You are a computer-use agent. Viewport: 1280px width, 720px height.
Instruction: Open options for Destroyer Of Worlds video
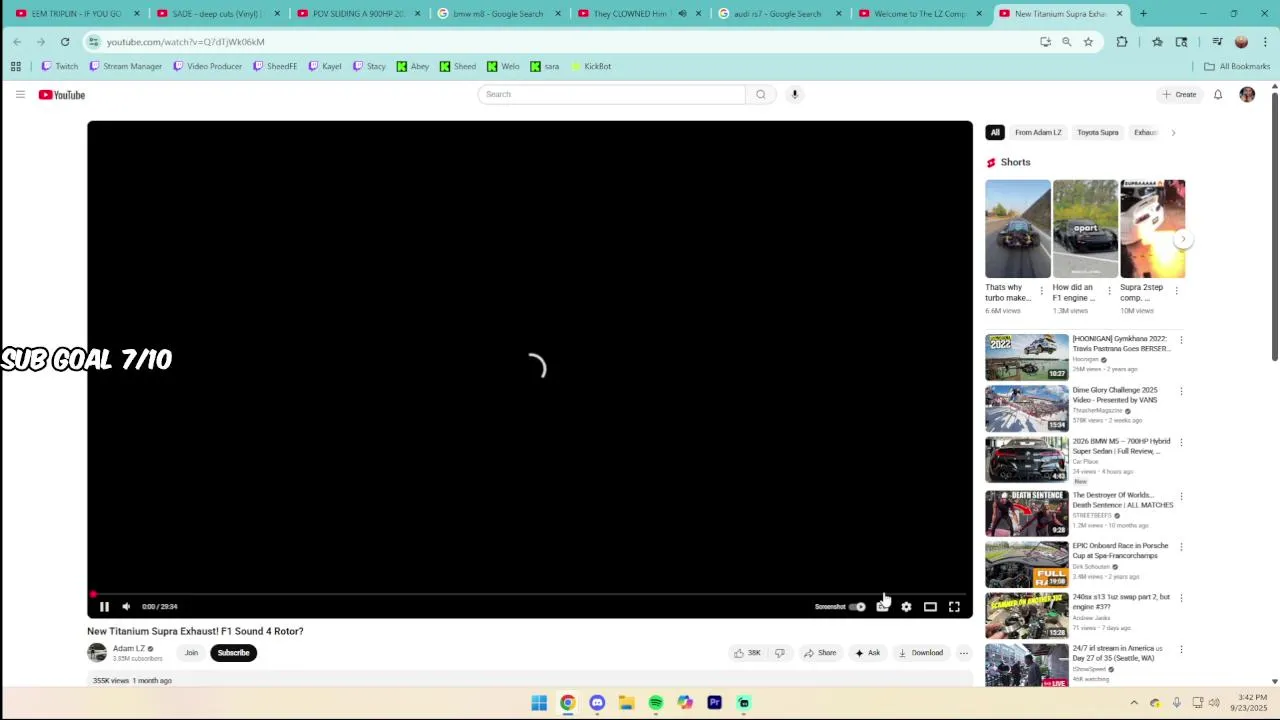click(1181, 496)
